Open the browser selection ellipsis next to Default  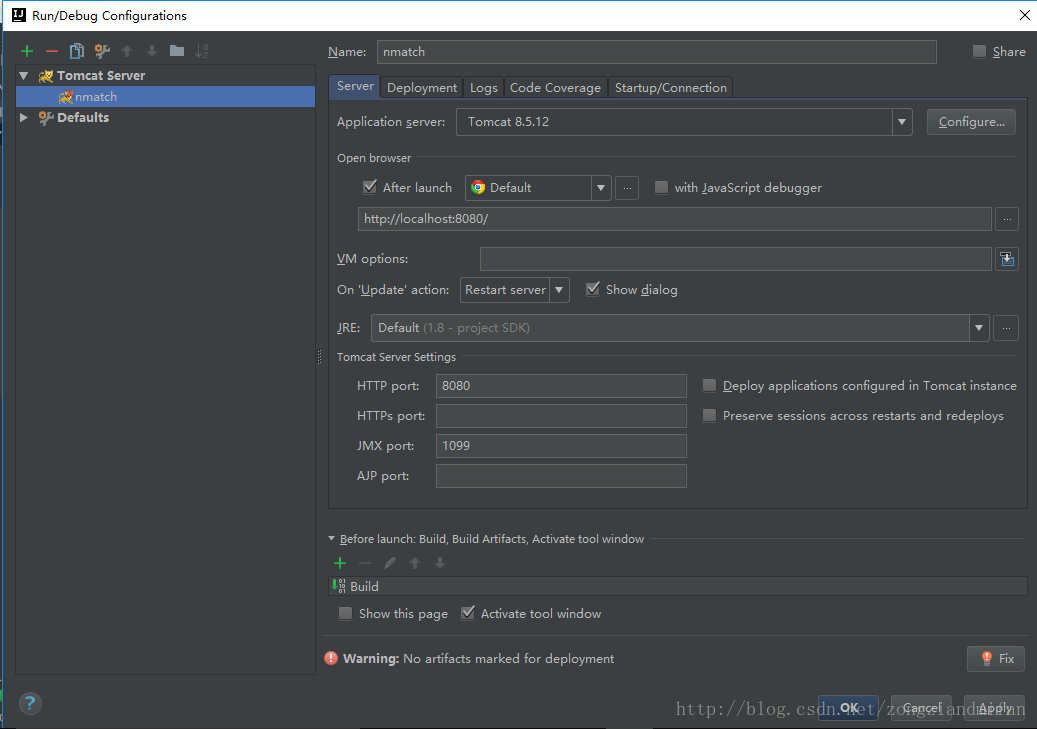[x=627, y=188]
